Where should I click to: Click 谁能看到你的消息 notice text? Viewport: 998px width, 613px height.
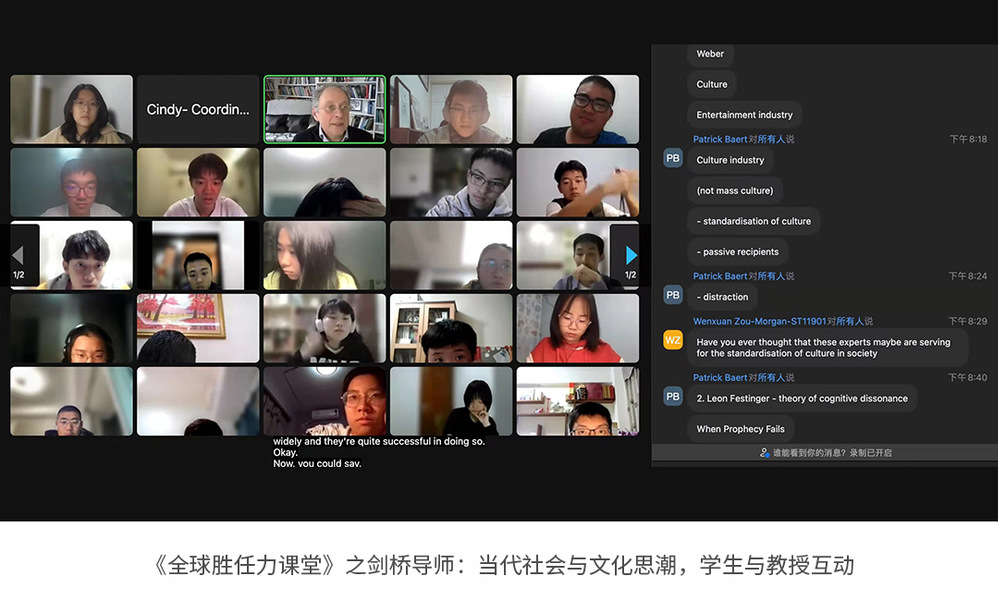pyautogui.click(x=830, y=453)
